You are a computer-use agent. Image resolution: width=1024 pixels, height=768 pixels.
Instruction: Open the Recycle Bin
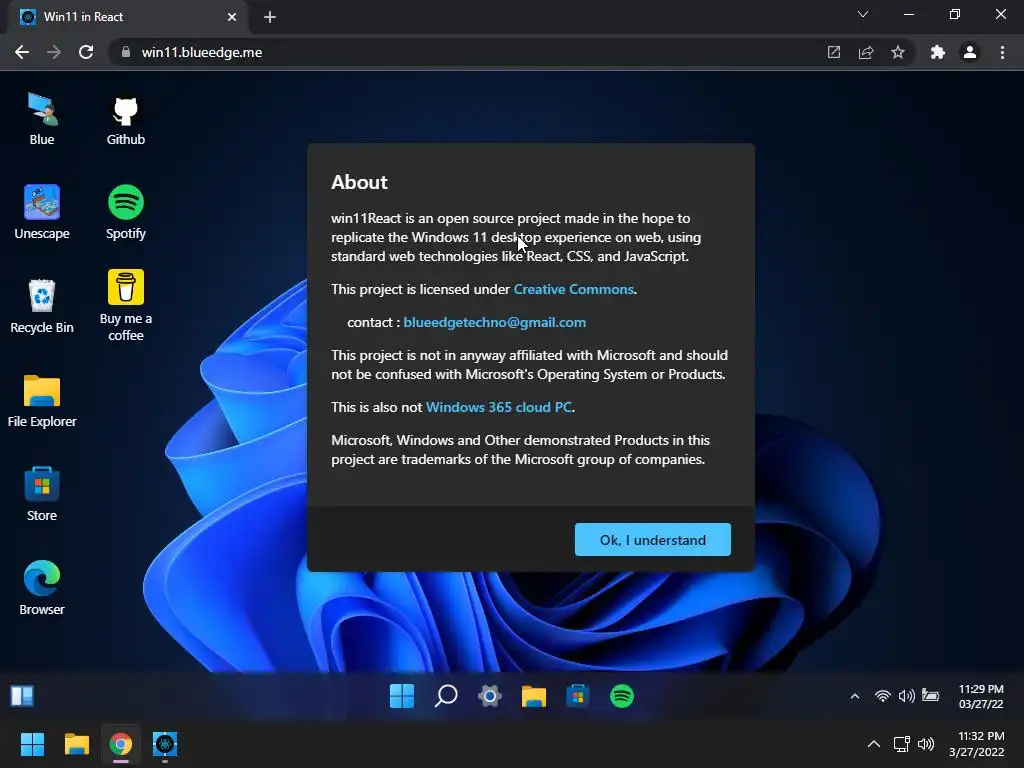(42, 306)
